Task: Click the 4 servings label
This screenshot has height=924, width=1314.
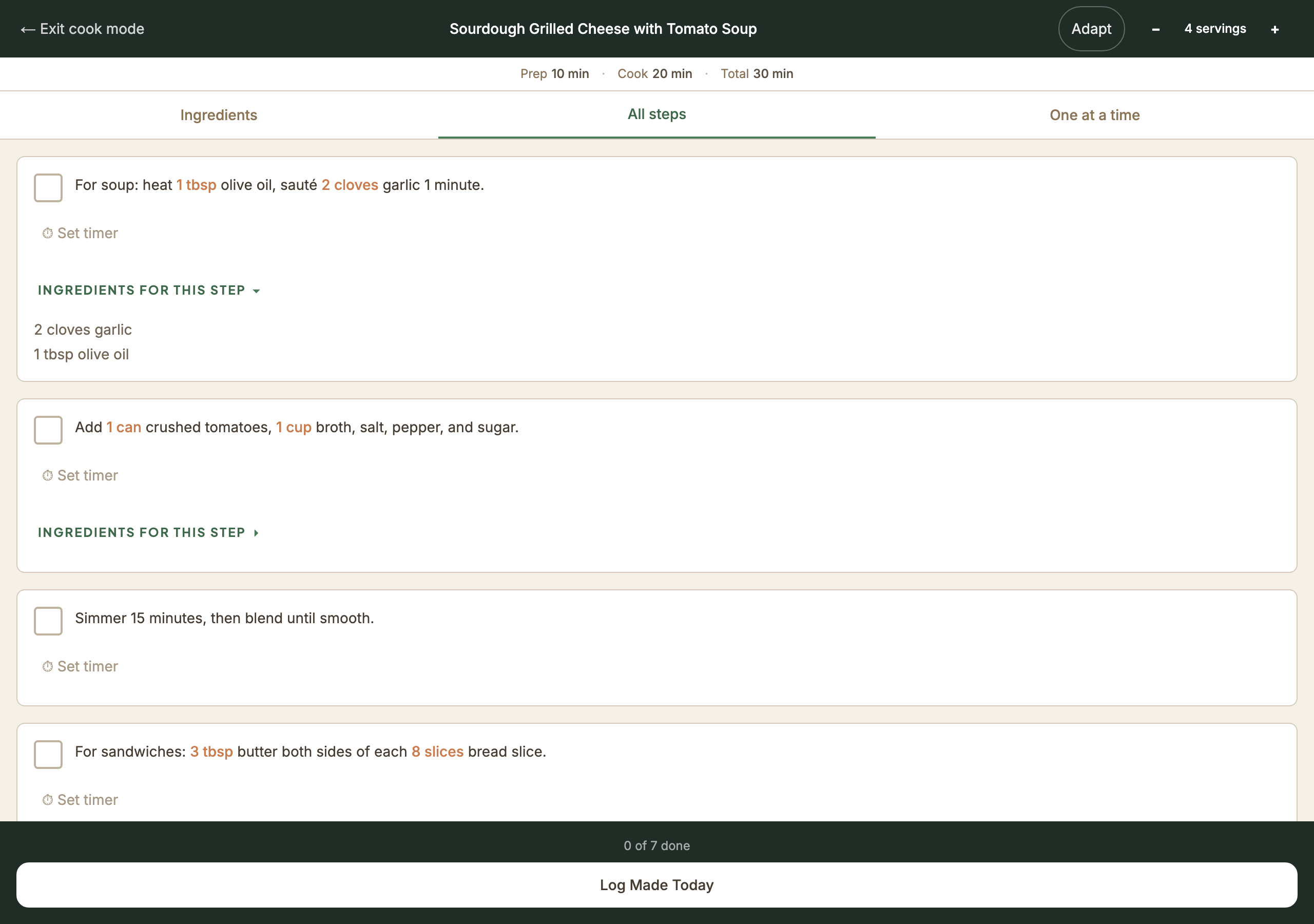Action: point(1215,29)
